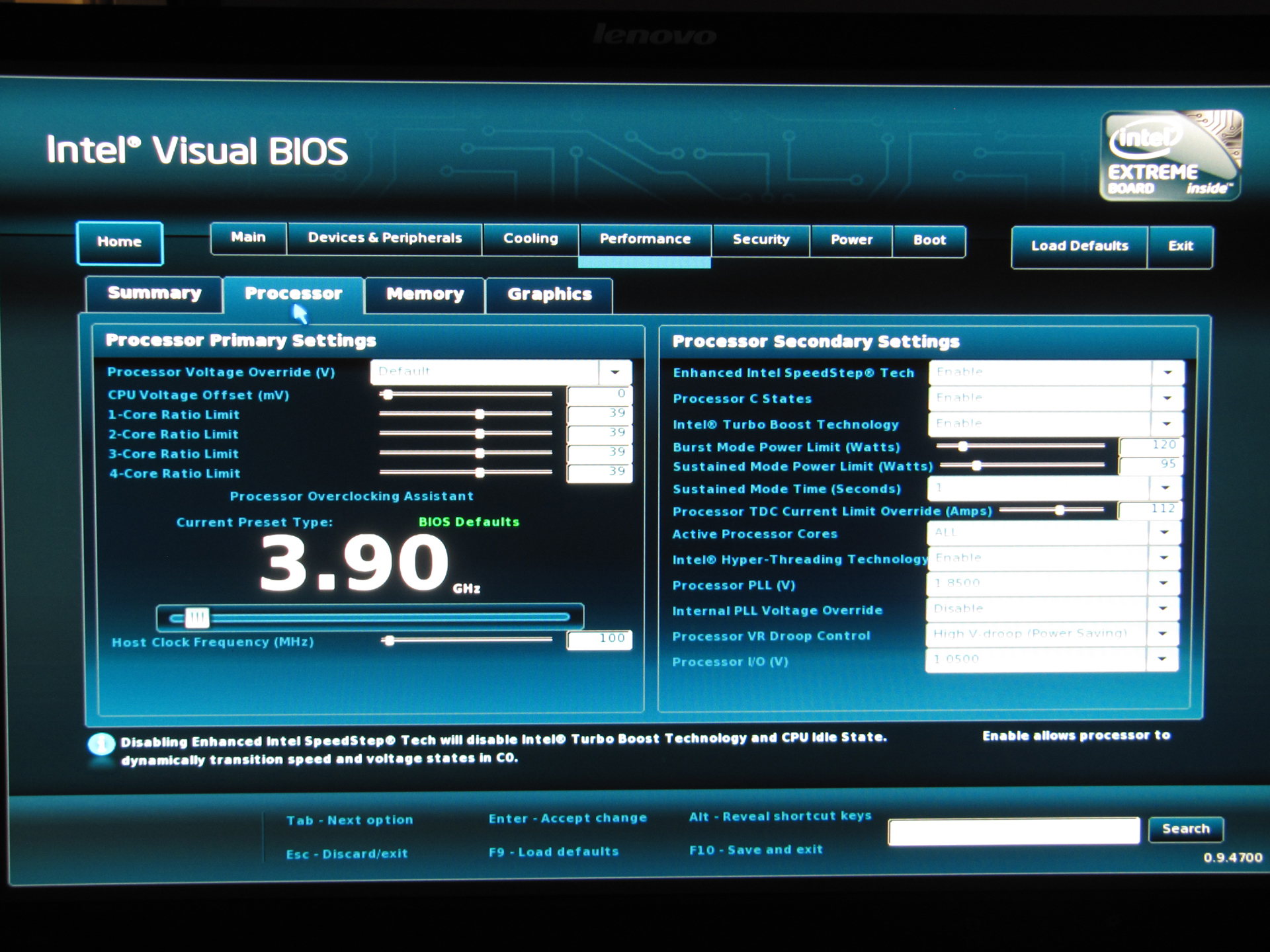
Task: Click the Intel Extreme Board logo
Action: click(1170, 155)
